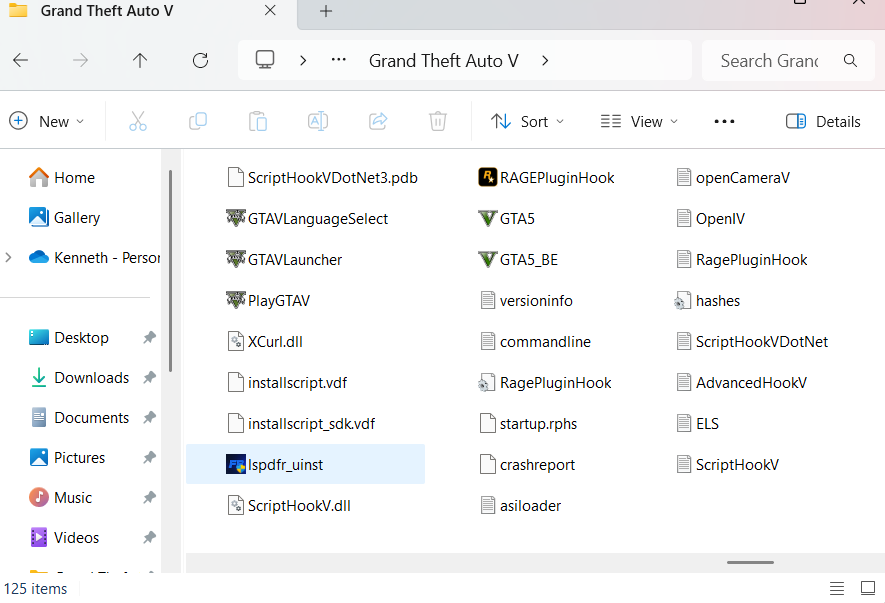
Task: Select the GTAVLanguageSelect file
Action: tap(307, 219)
